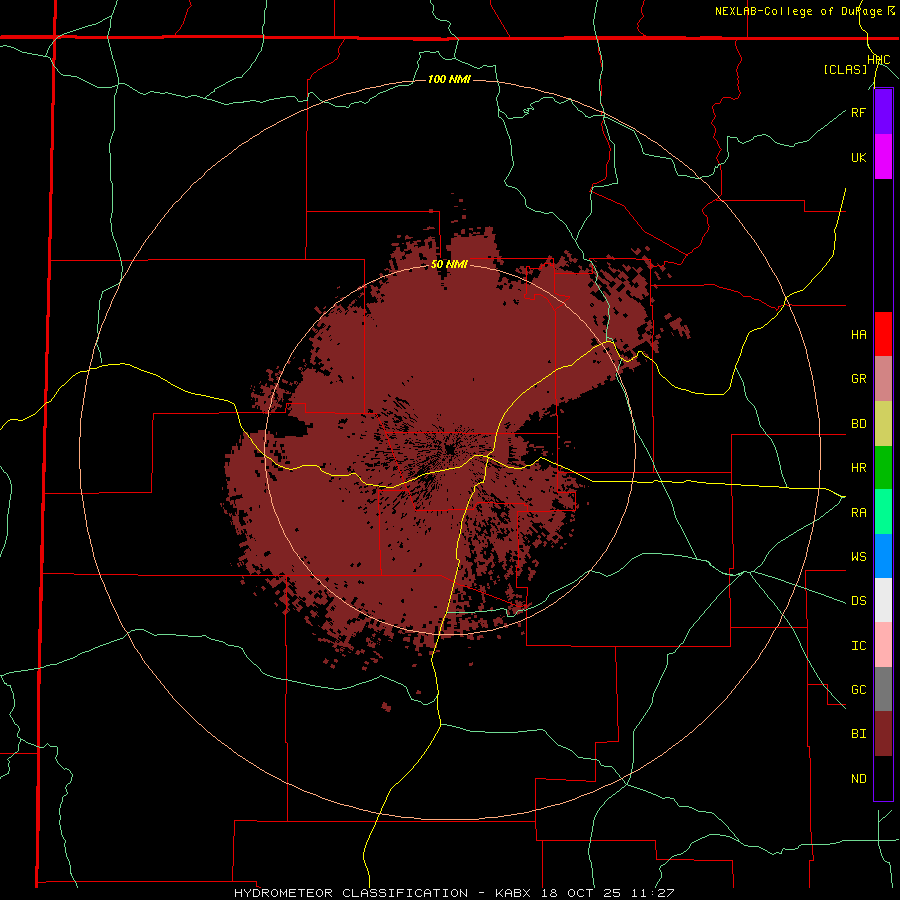Viewport: 900px width, 900px height.
Task: Click the magenta UK color swatch
Action: point(883,157)
